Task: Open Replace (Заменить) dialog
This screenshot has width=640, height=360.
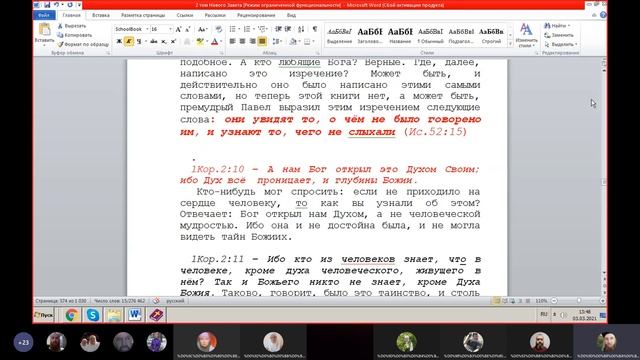Action: point(559,35)
